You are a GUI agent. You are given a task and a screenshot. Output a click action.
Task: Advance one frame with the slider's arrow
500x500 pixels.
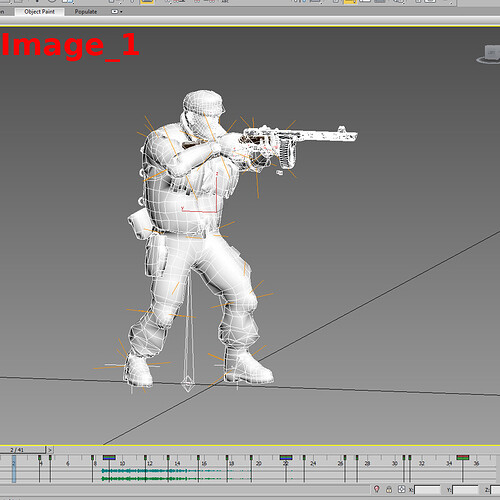click(50, 450)
